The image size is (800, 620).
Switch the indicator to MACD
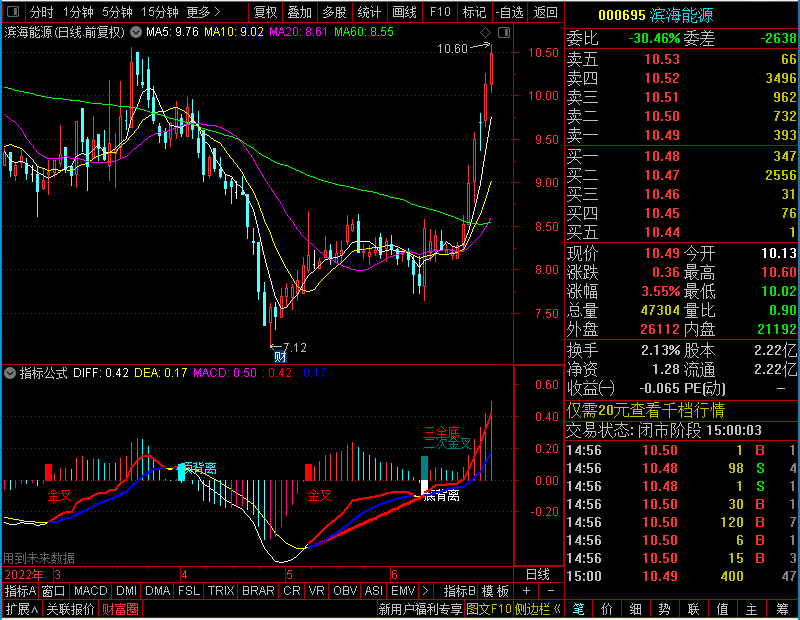90,591
